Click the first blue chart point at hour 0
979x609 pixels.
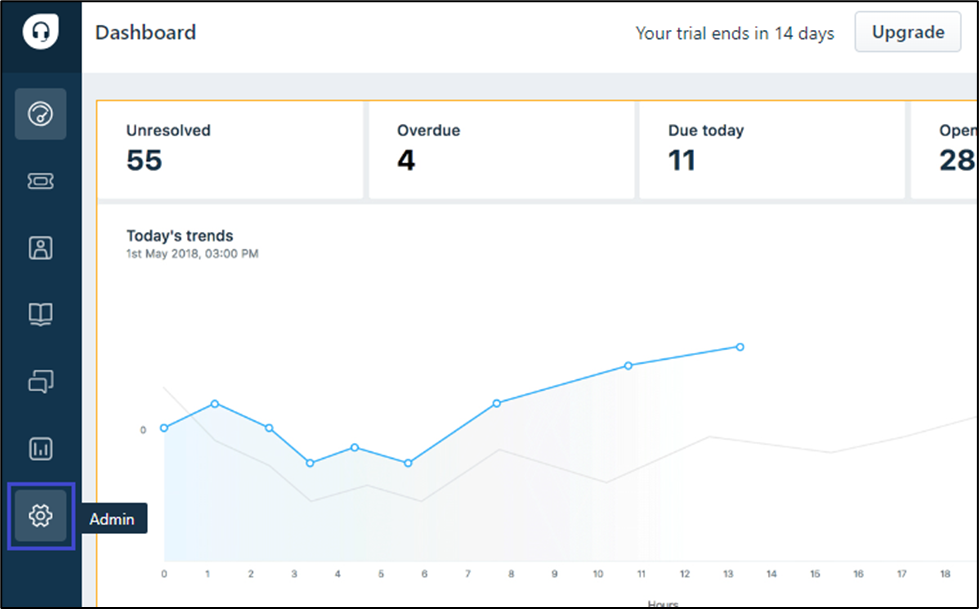(164, 428)
